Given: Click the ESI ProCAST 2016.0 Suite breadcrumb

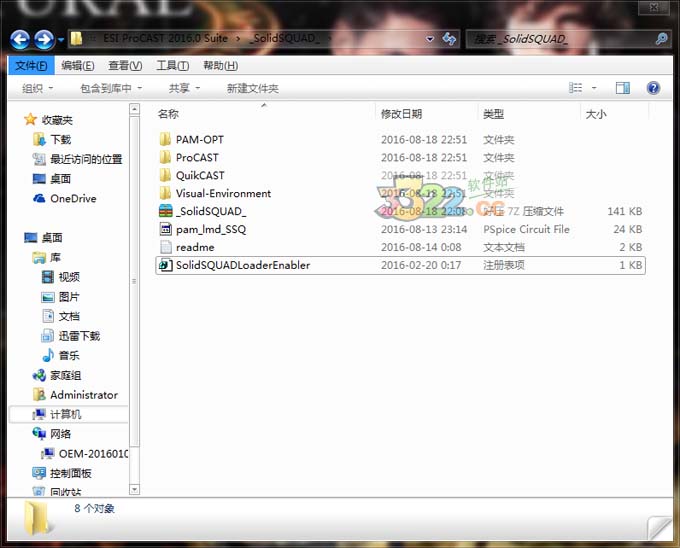Looking at the screenshot, I should (165, 39).
